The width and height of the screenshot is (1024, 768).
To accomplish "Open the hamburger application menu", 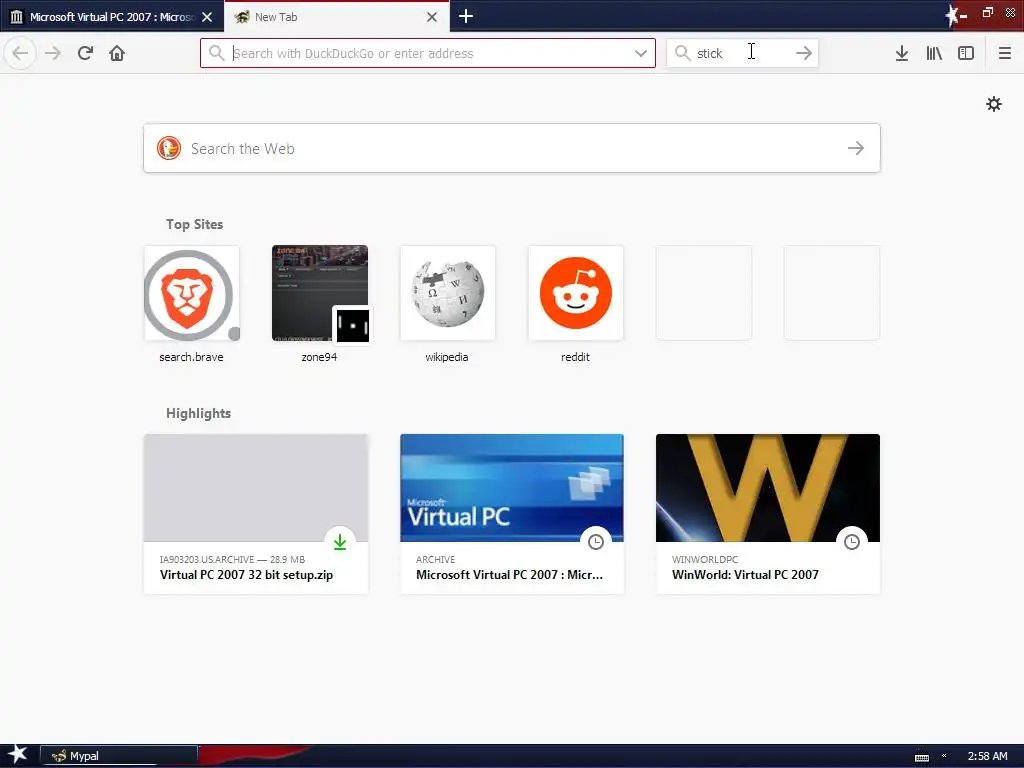I will pos(1004,53).
